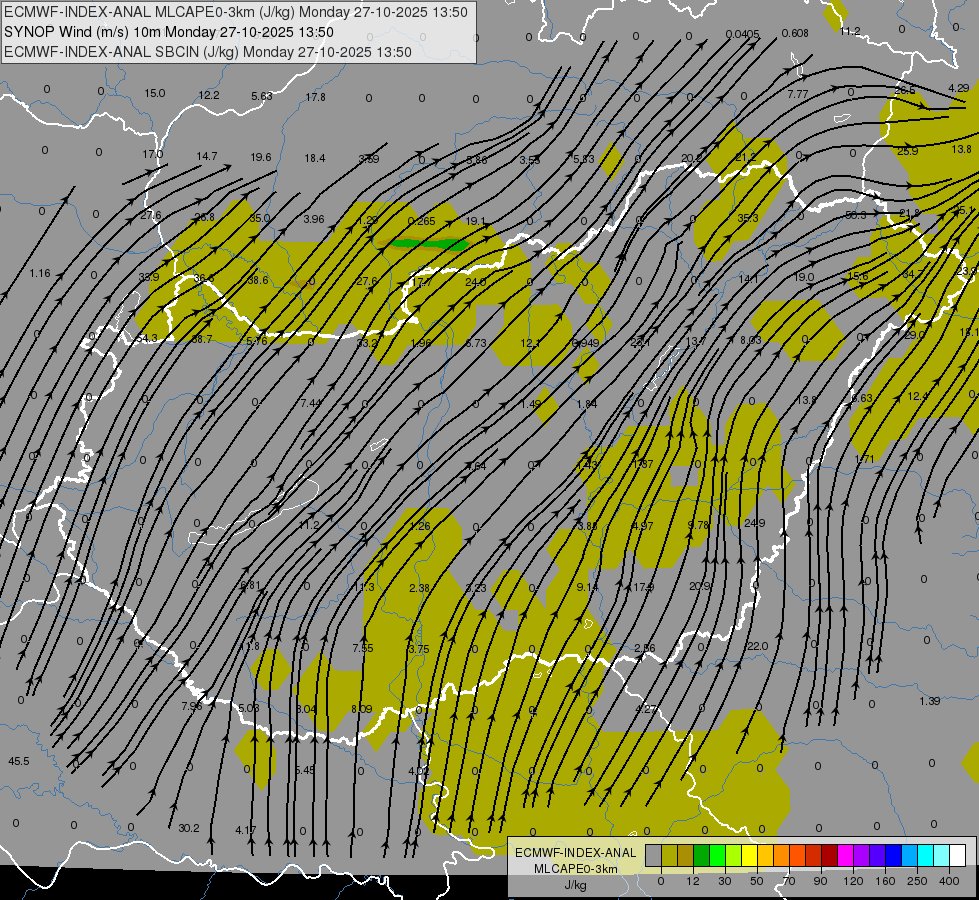Click the map value '0.265'
This screenshot has width=979, height=900.
(421, 221)
